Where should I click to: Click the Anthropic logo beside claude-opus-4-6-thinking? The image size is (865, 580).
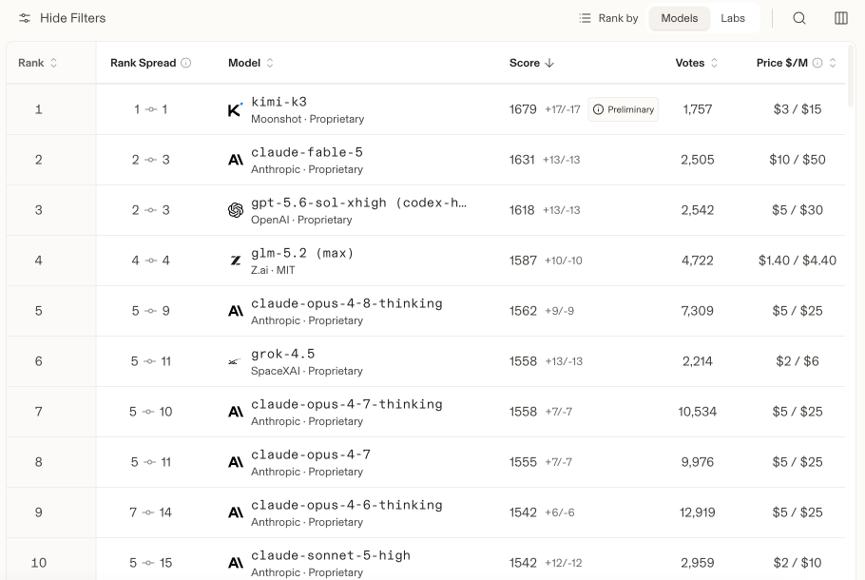point(236,513)
